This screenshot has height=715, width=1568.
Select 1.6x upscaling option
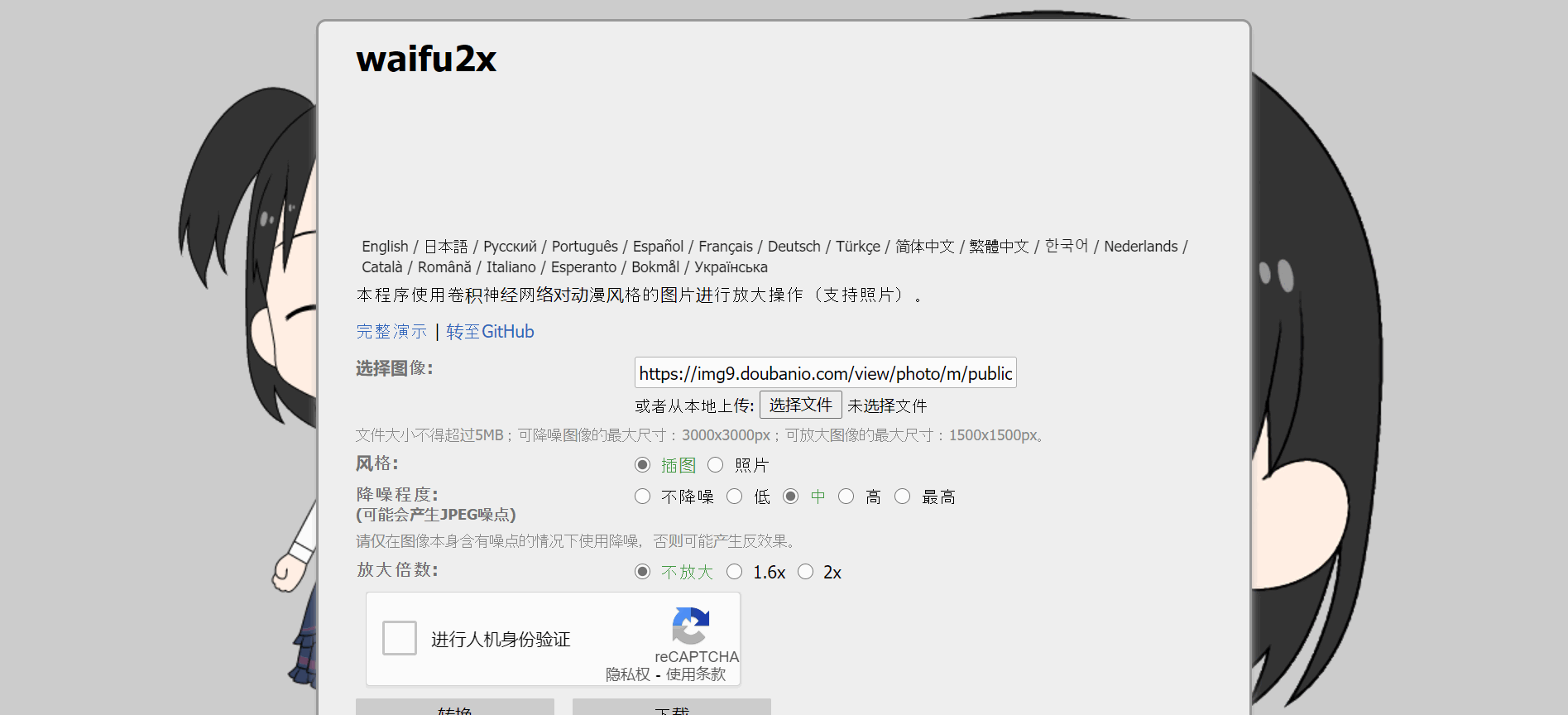(735, 572)
